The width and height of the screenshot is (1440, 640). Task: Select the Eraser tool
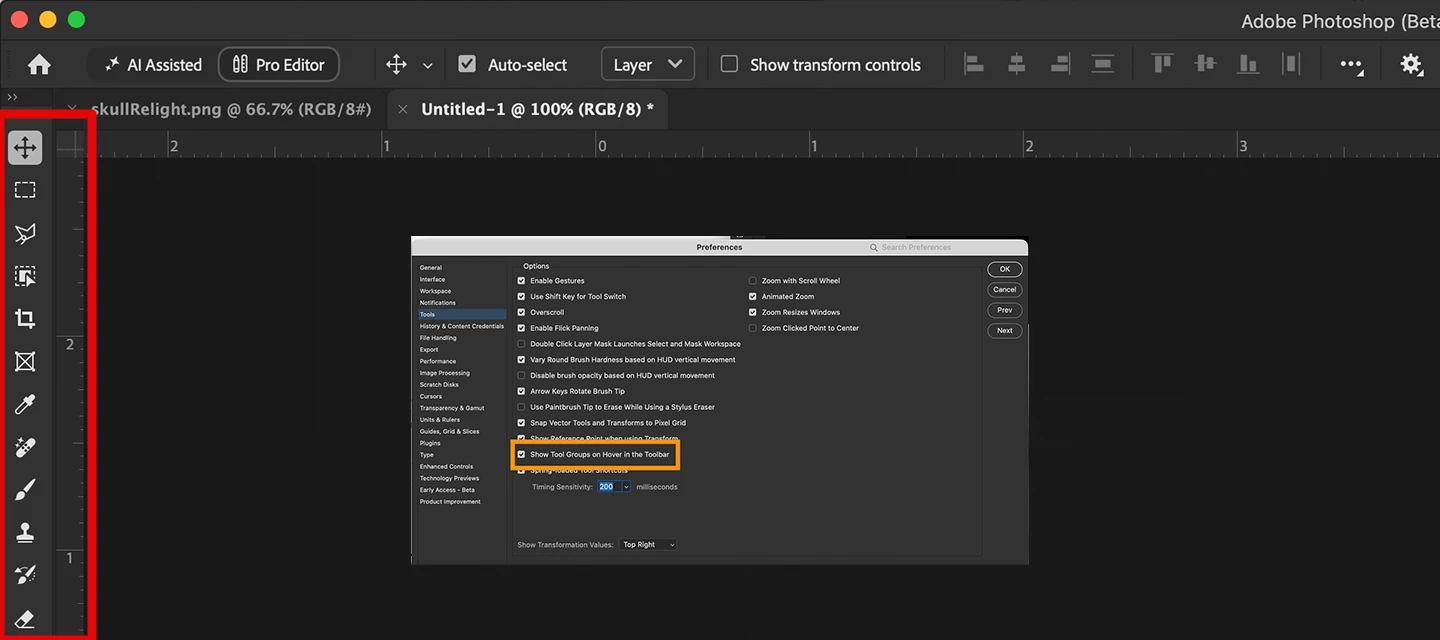coord(25,619)
